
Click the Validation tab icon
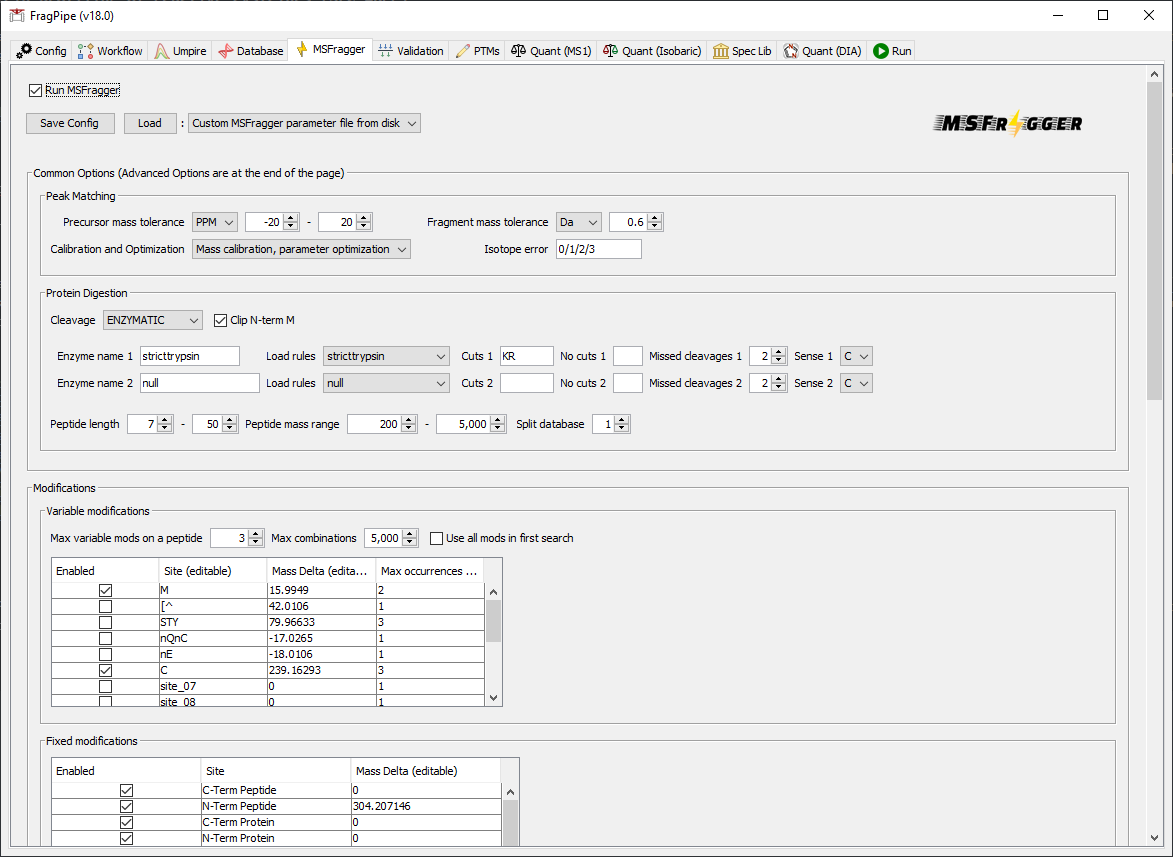[x=385, y=51]
